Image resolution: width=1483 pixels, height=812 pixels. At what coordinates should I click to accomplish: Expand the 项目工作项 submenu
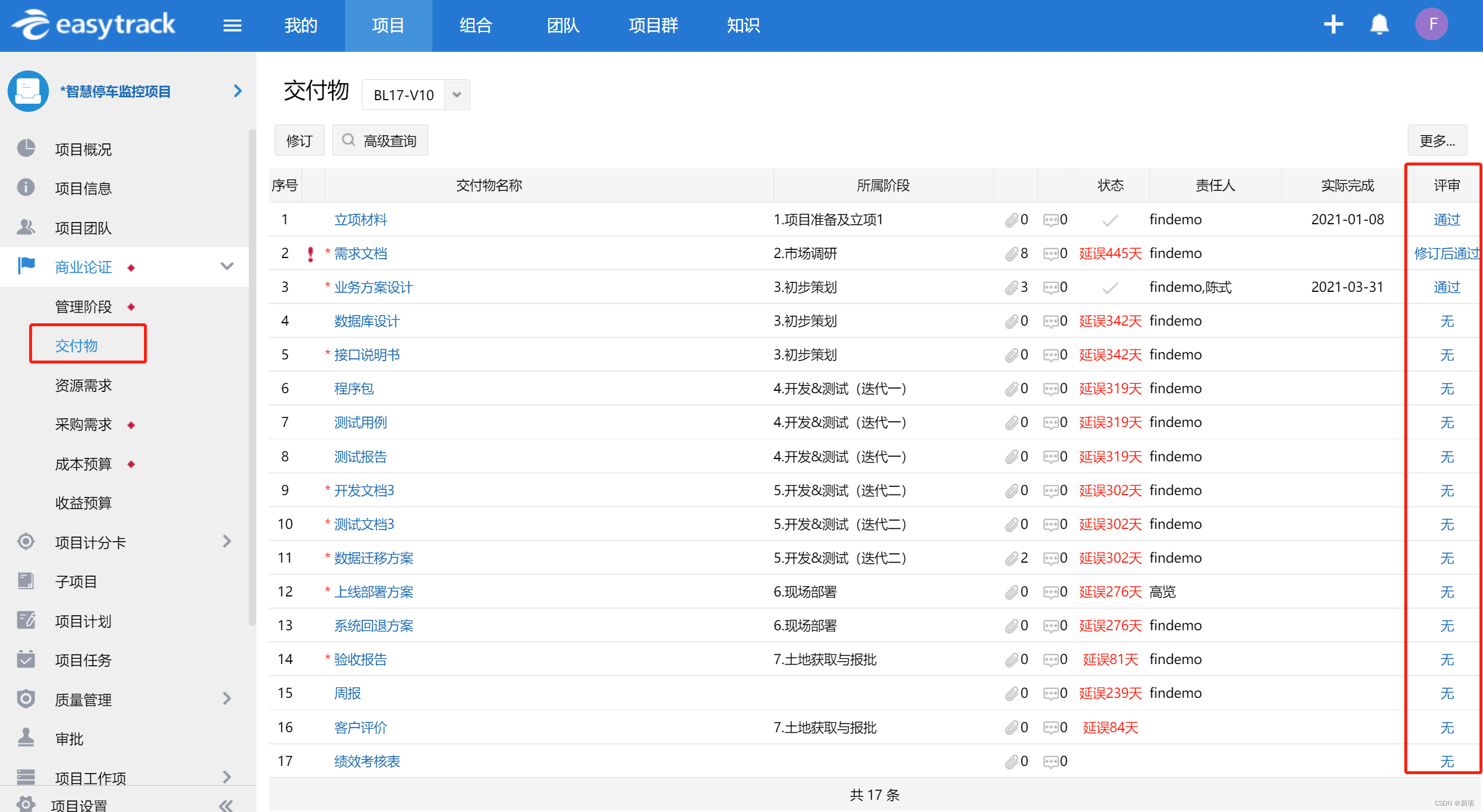(227, 777)
